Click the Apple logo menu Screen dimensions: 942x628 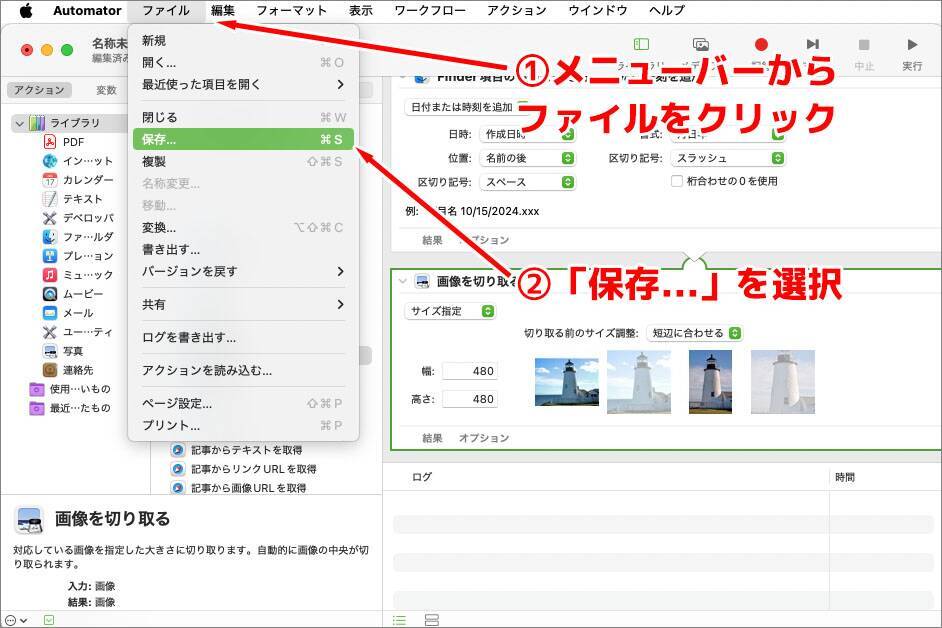click(x=26, y=10)
